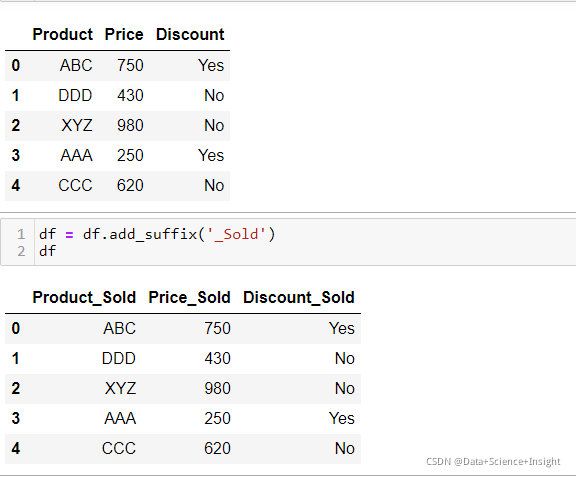Place cursor on code line 2 'df'
Image resolution: width=576 pixels, height=477 pixels.
coord(48,251)
